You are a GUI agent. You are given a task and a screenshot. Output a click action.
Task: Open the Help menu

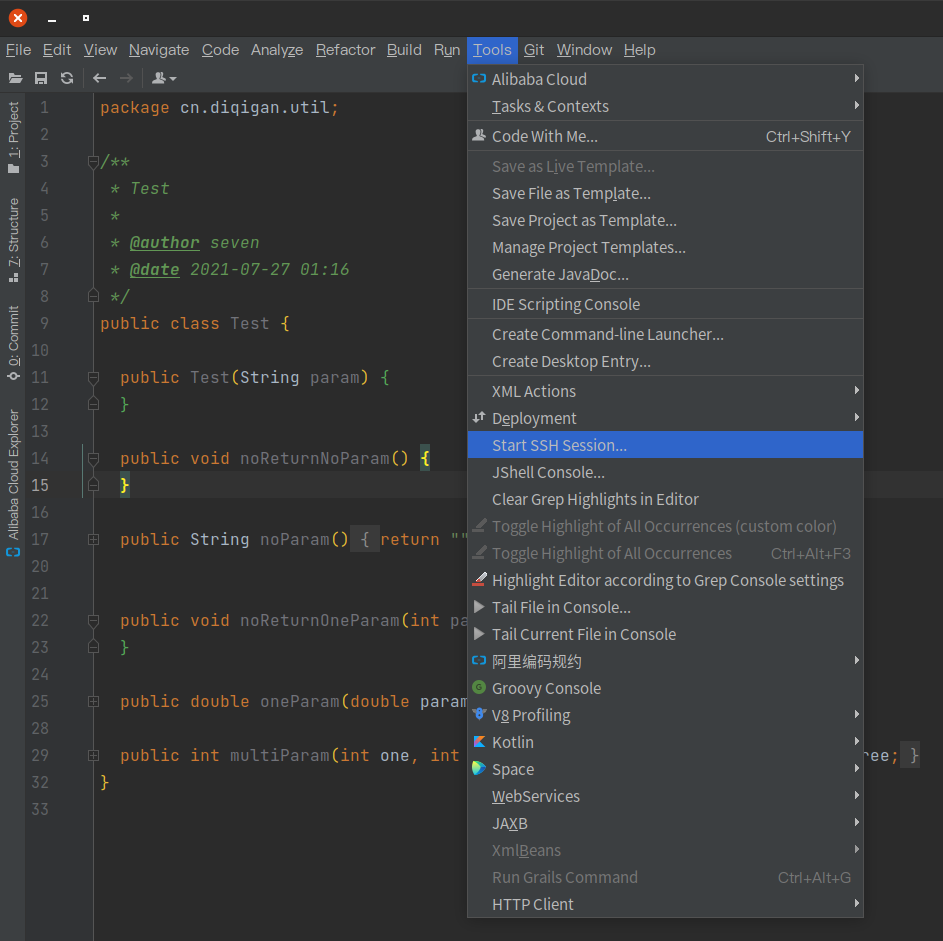[639, 50]
